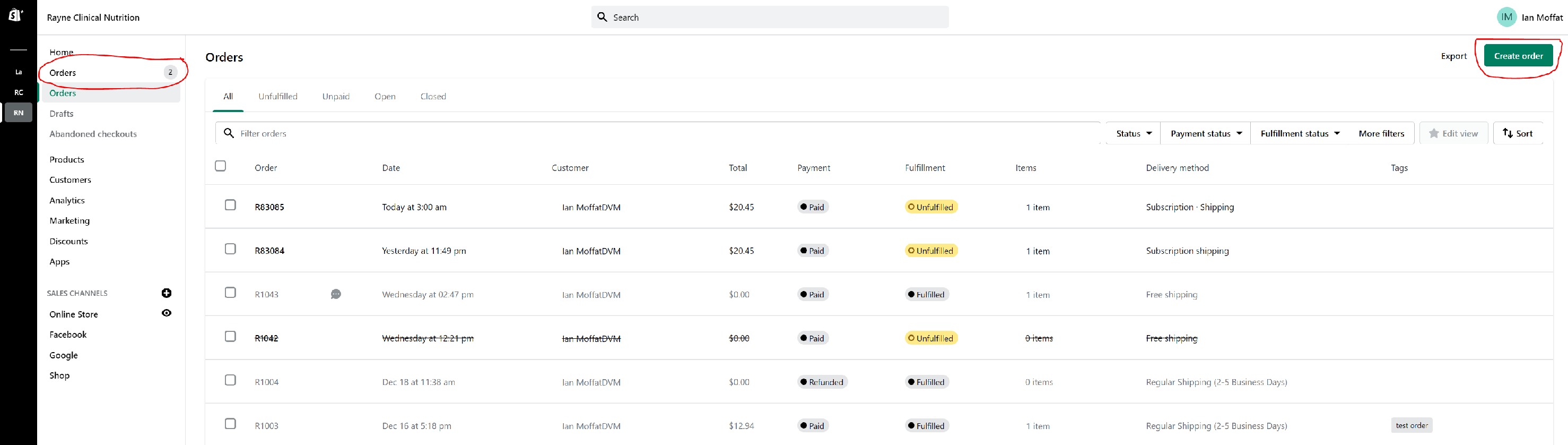Screen dimensions: 1568x445
Task: Check the box for order R83085
Action: 230,205
